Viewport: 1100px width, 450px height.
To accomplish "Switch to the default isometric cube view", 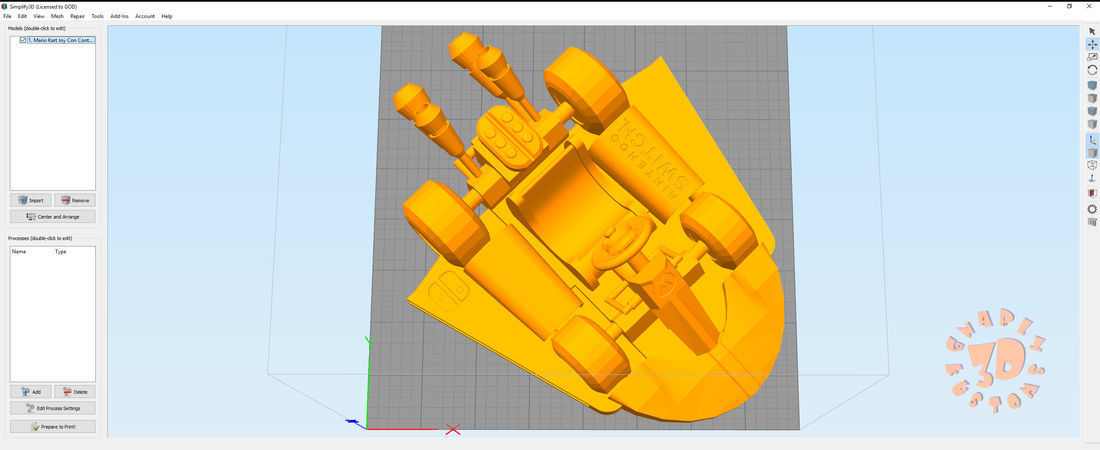I will [1092, 85].
